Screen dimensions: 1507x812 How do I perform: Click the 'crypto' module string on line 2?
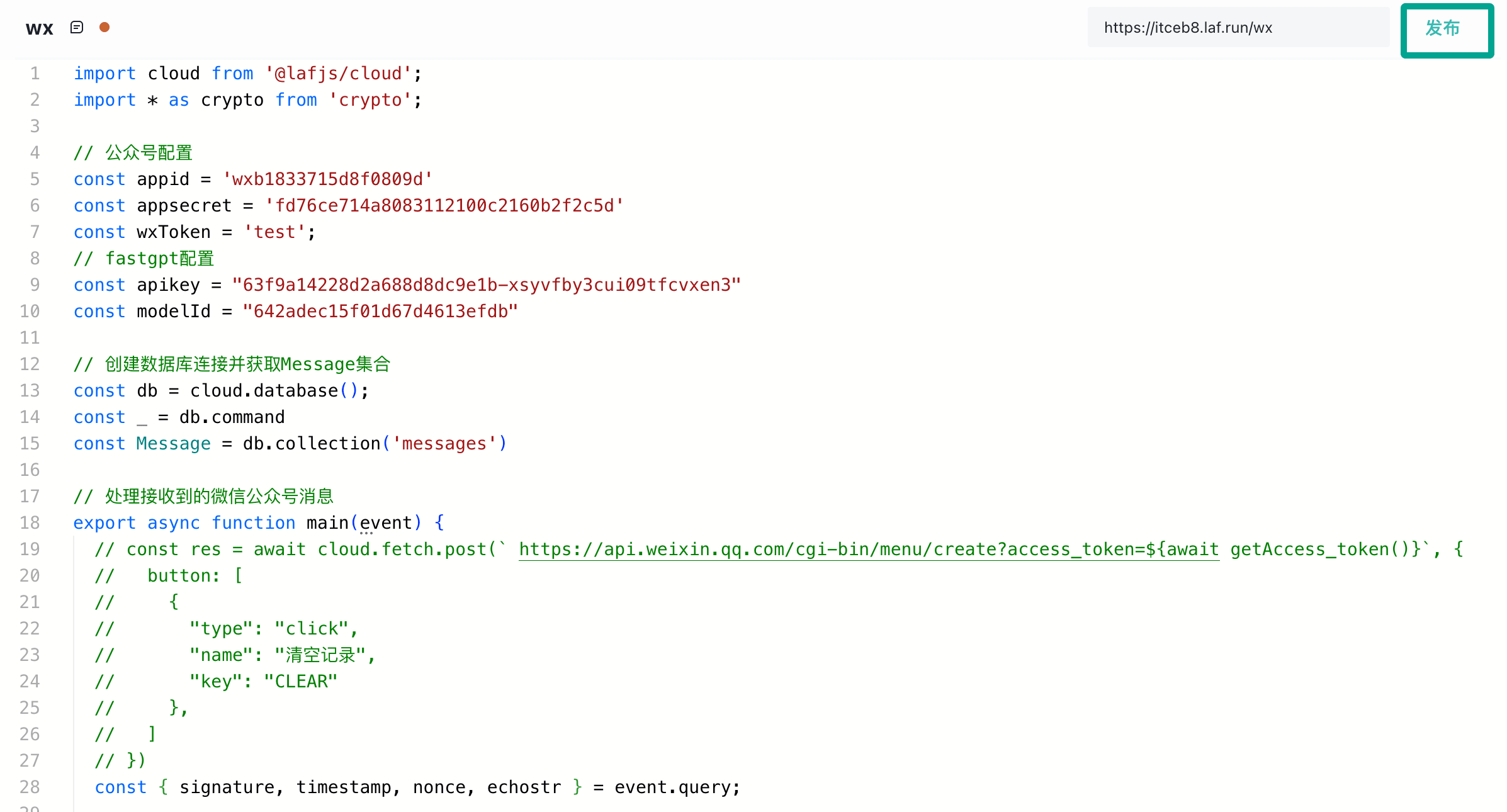[370, 100]
